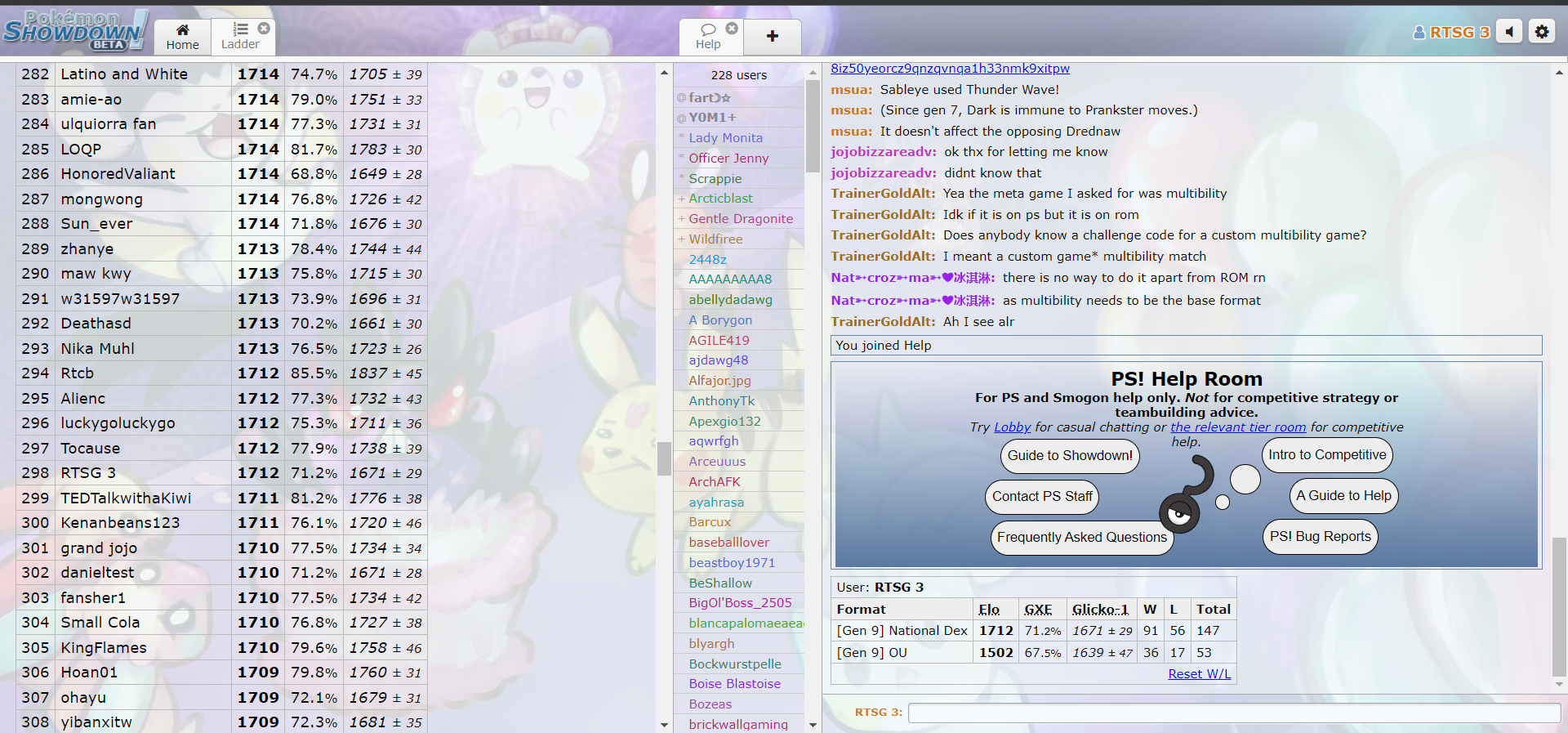This screenshot has width=1568, height=733.
Task: Open Frequently Asked Questions
Action: [x=1082, y=537]
